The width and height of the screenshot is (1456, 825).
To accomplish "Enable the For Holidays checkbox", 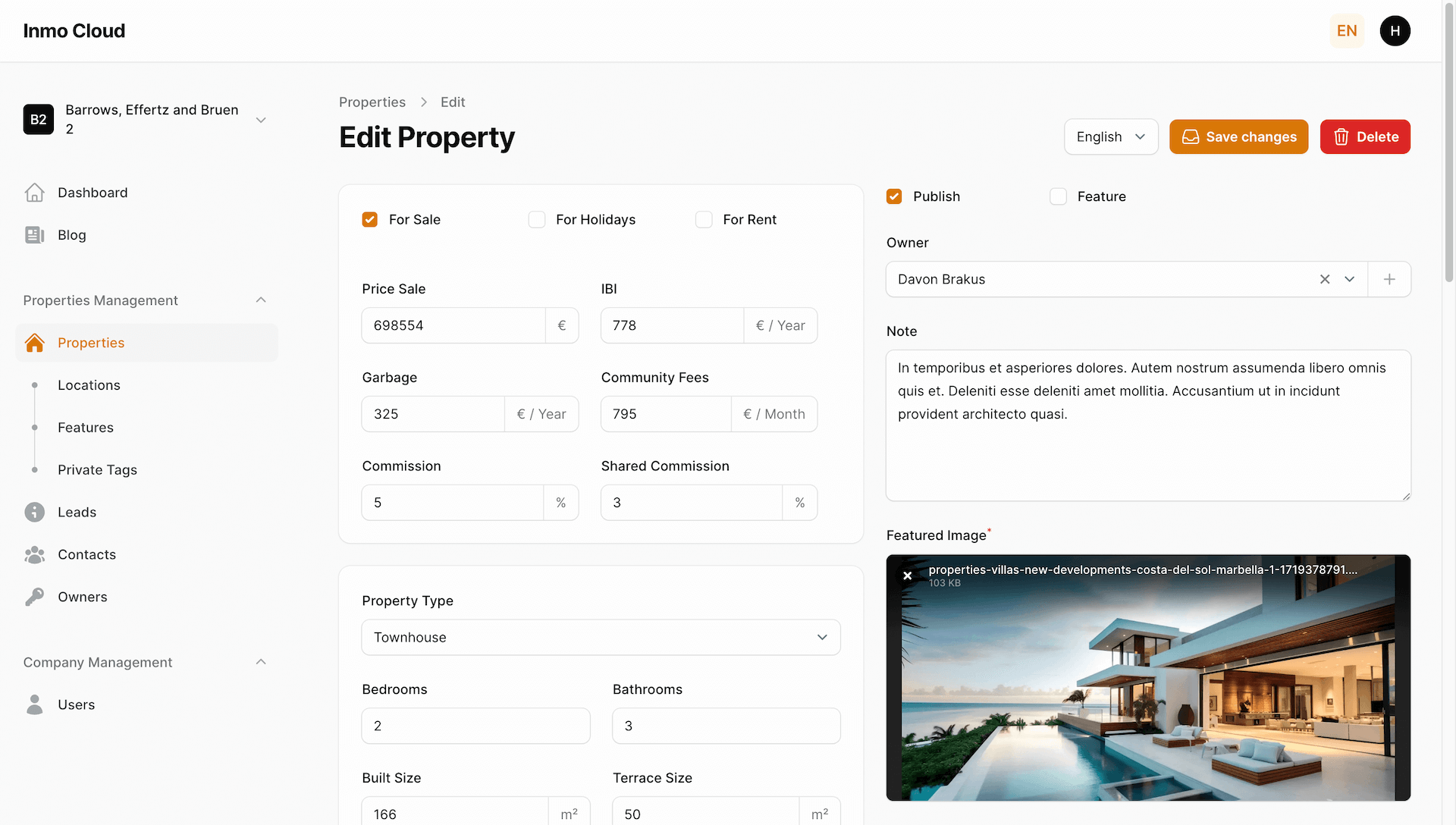I will click(x=537, y=220).
